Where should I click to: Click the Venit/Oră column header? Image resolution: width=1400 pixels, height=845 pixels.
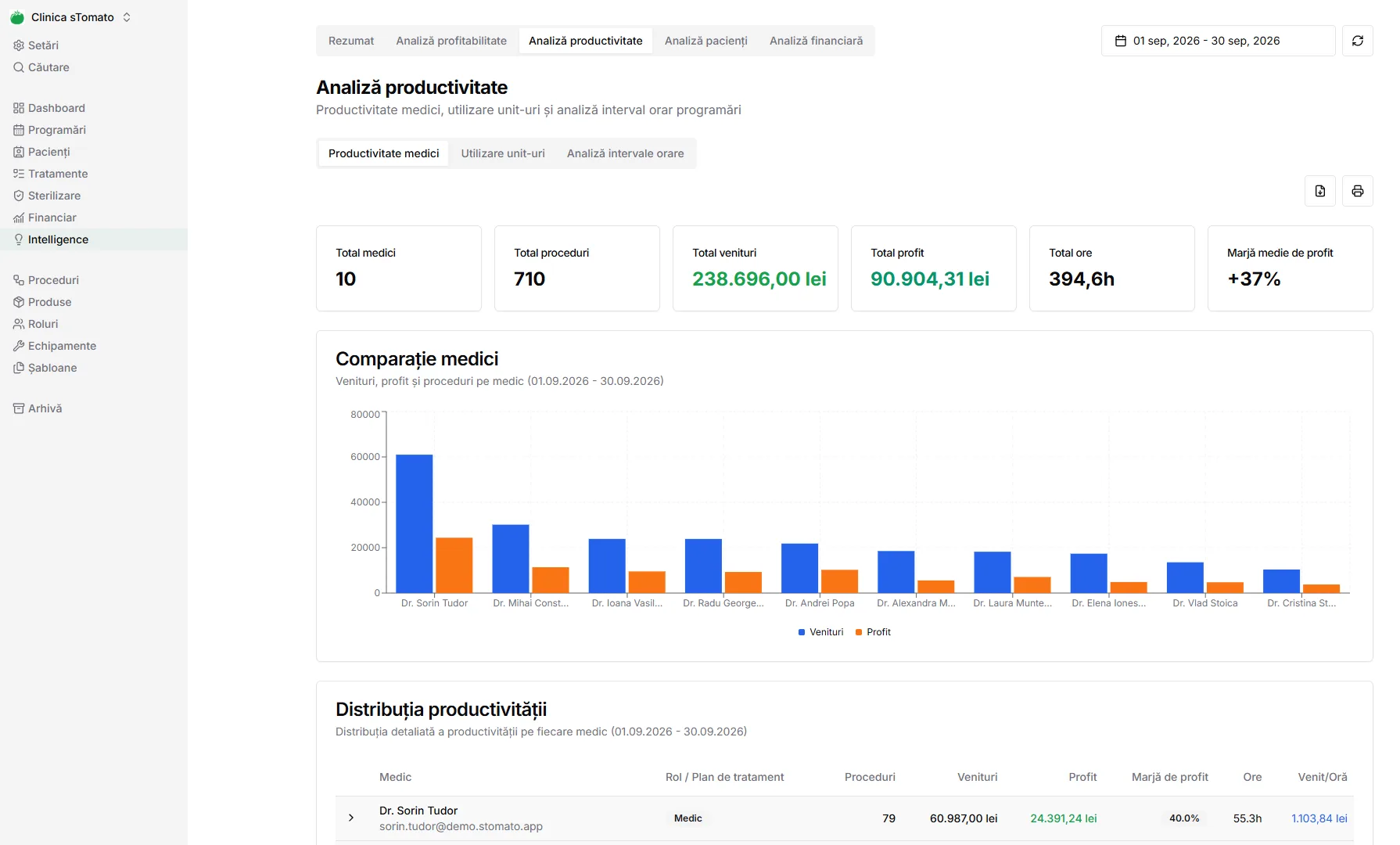[1323, 777]
